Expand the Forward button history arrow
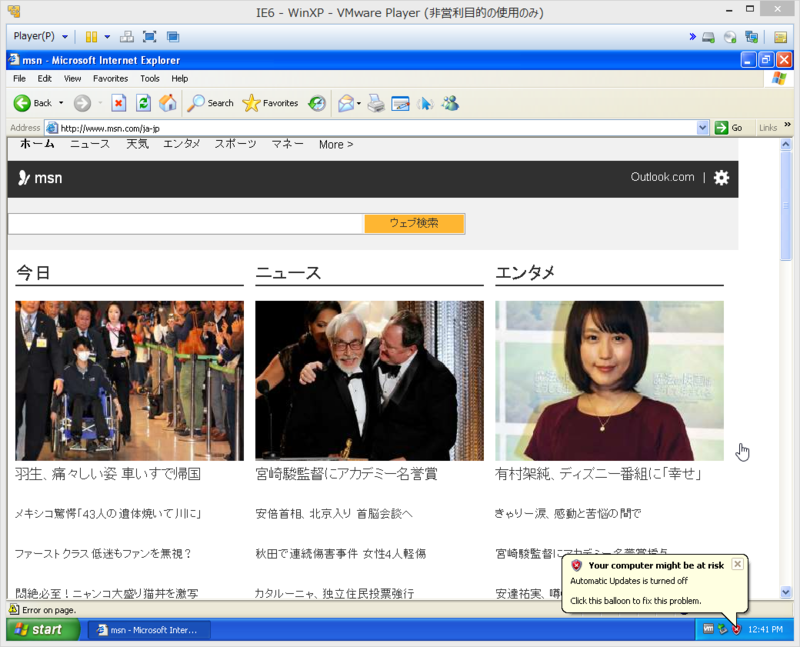 [x=100, y=103]
